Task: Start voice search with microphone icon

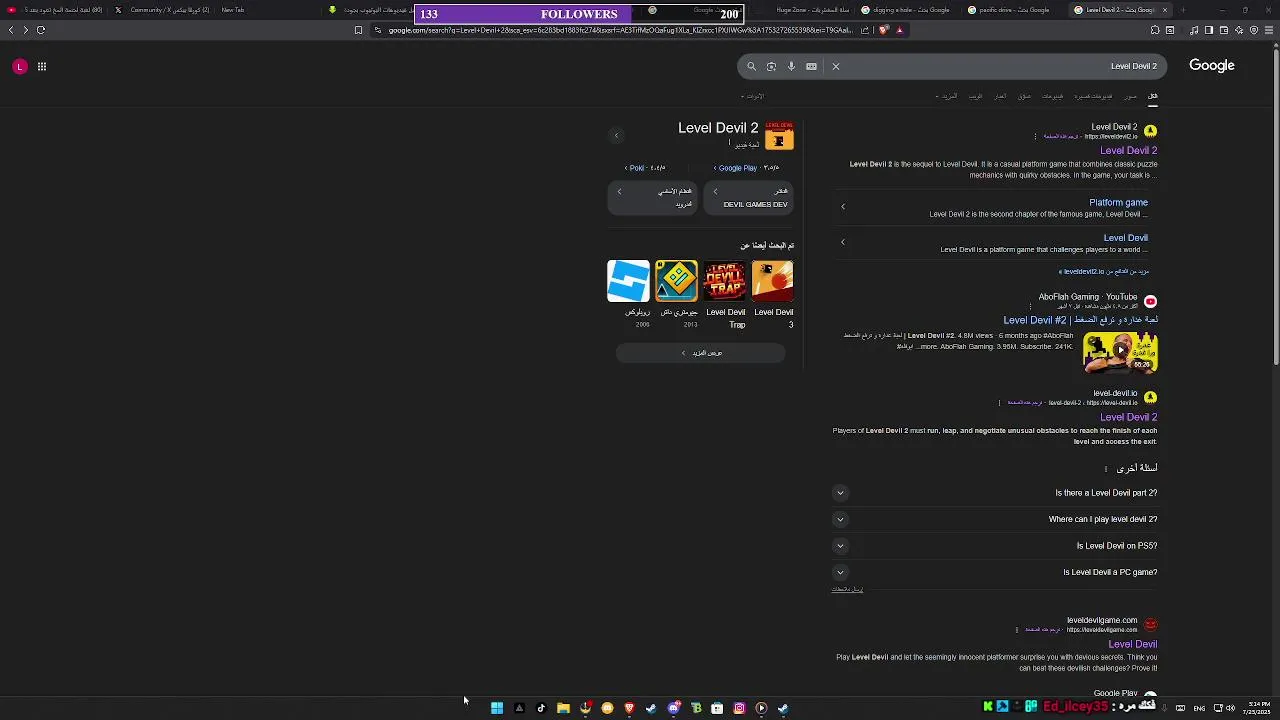Action: coord(791,67)
